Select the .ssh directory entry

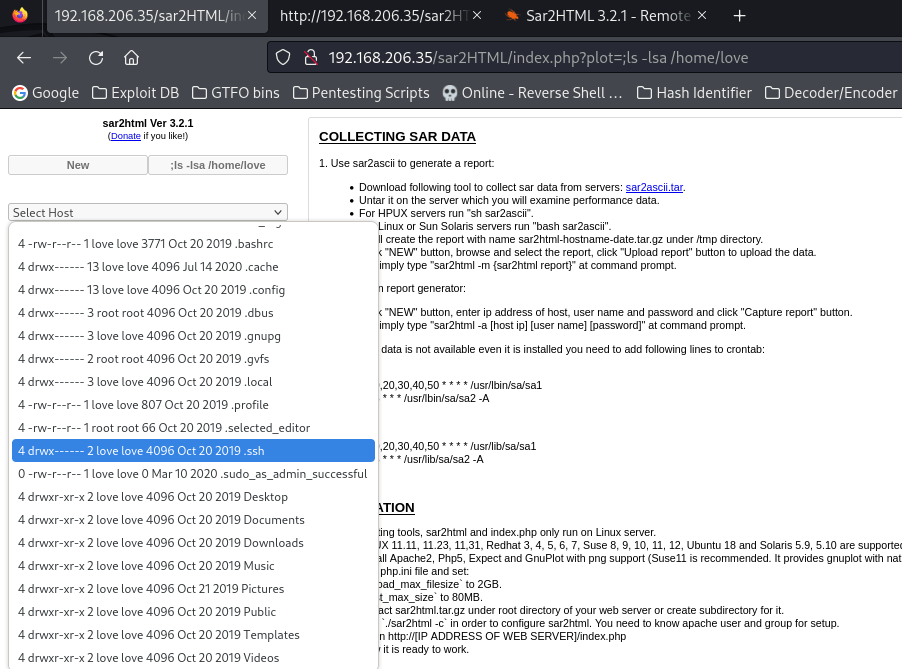click(x=193, y=451)
